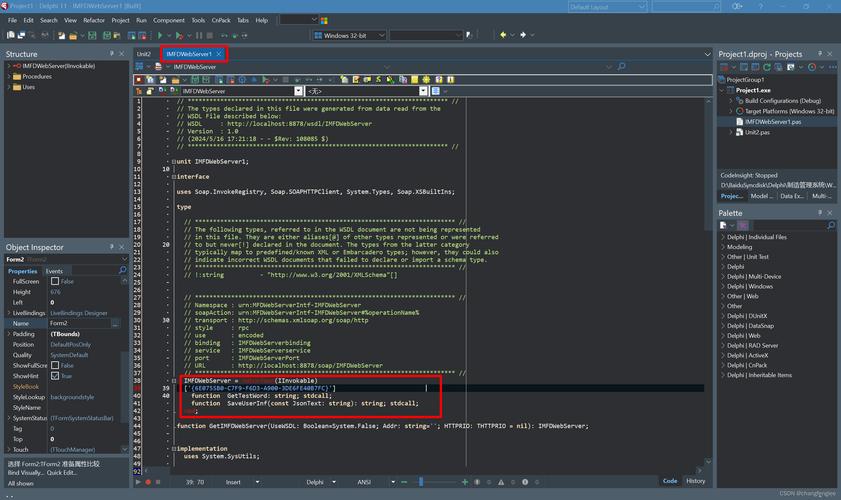This screenshot has width=841, height=500.
Task: Click the zoom slider handle in status bar
Action: click(x=421, y=482)
